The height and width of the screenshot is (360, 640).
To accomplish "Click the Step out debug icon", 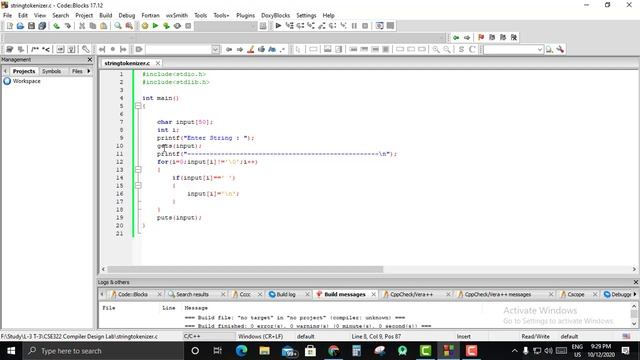I will pyautogui.click(x=322, y=26).
